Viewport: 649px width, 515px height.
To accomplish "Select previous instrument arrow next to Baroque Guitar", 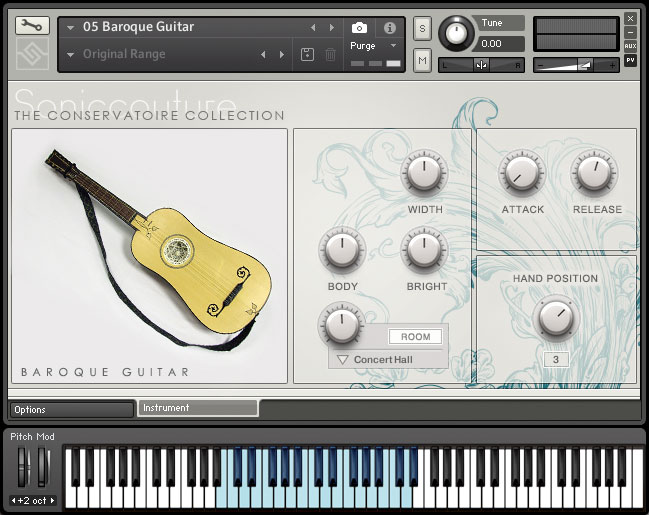I will 313,27.
